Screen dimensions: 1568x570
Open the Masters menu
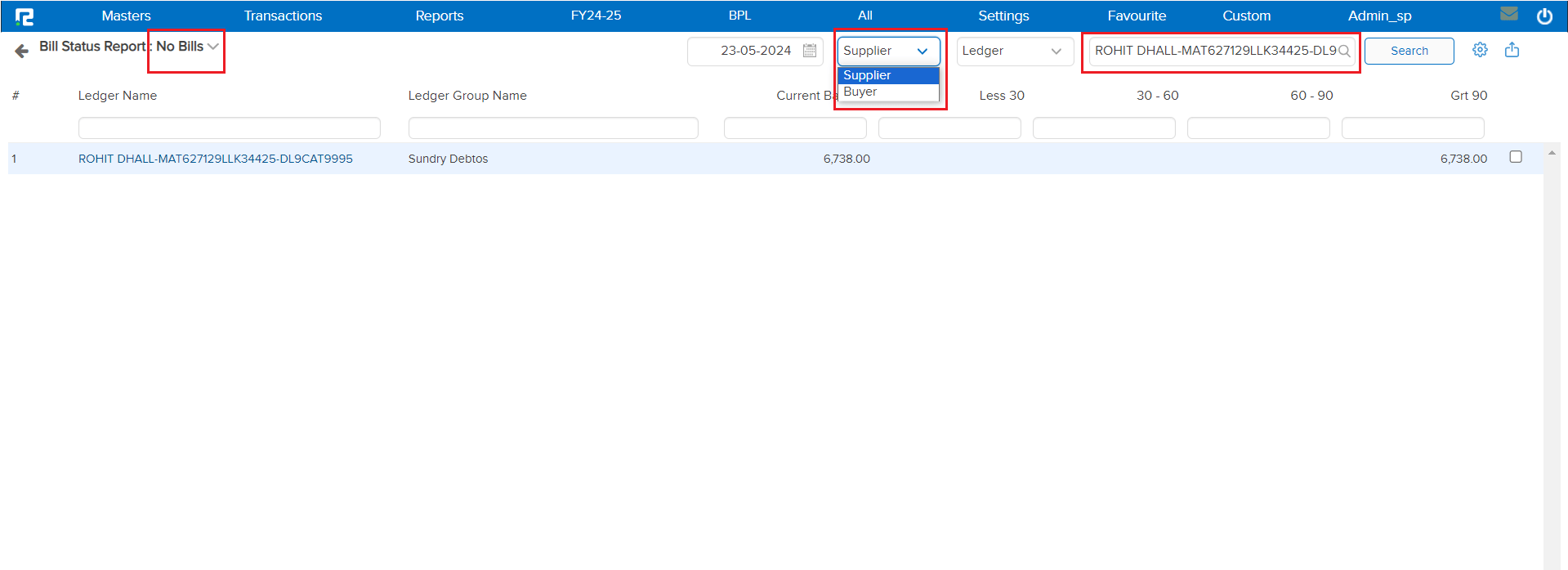pos(126,16)
